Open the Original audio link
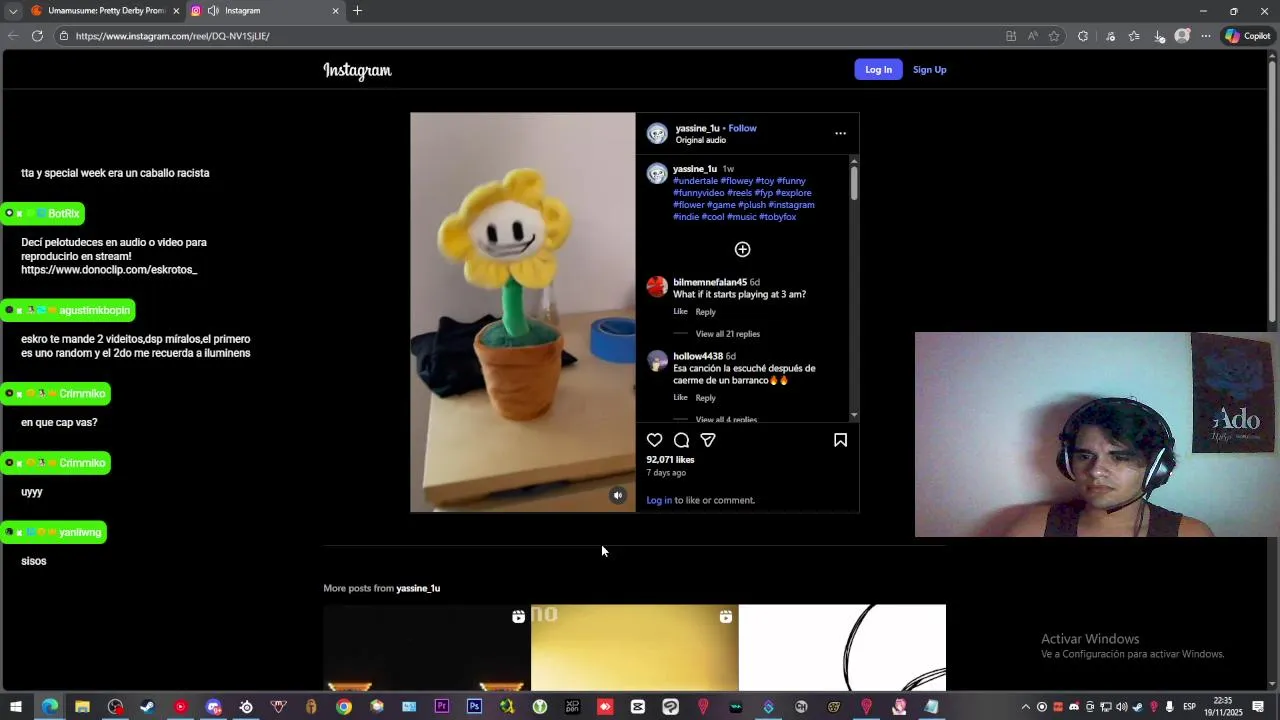Screen dimensions: 1280x720 [x=700, y=140]
